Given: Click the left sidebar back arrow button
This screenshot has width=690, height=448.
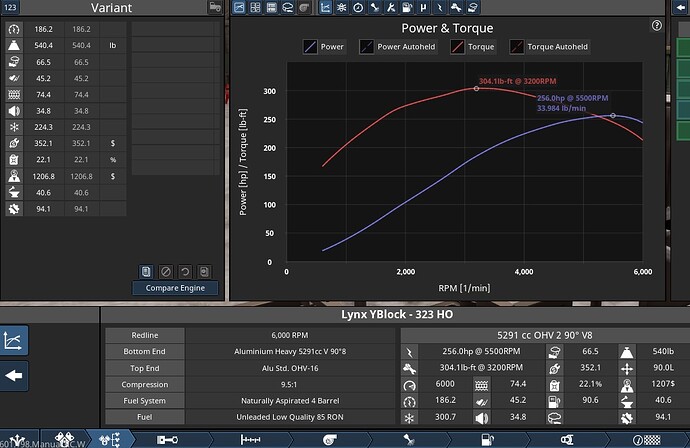Looking at the screenshot, I should pos(14,376).
